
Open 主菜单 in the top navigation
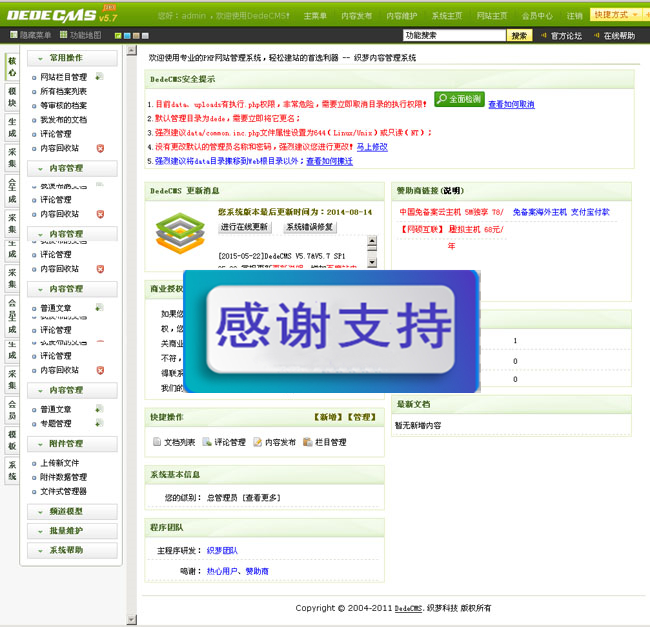pos(315,16)
